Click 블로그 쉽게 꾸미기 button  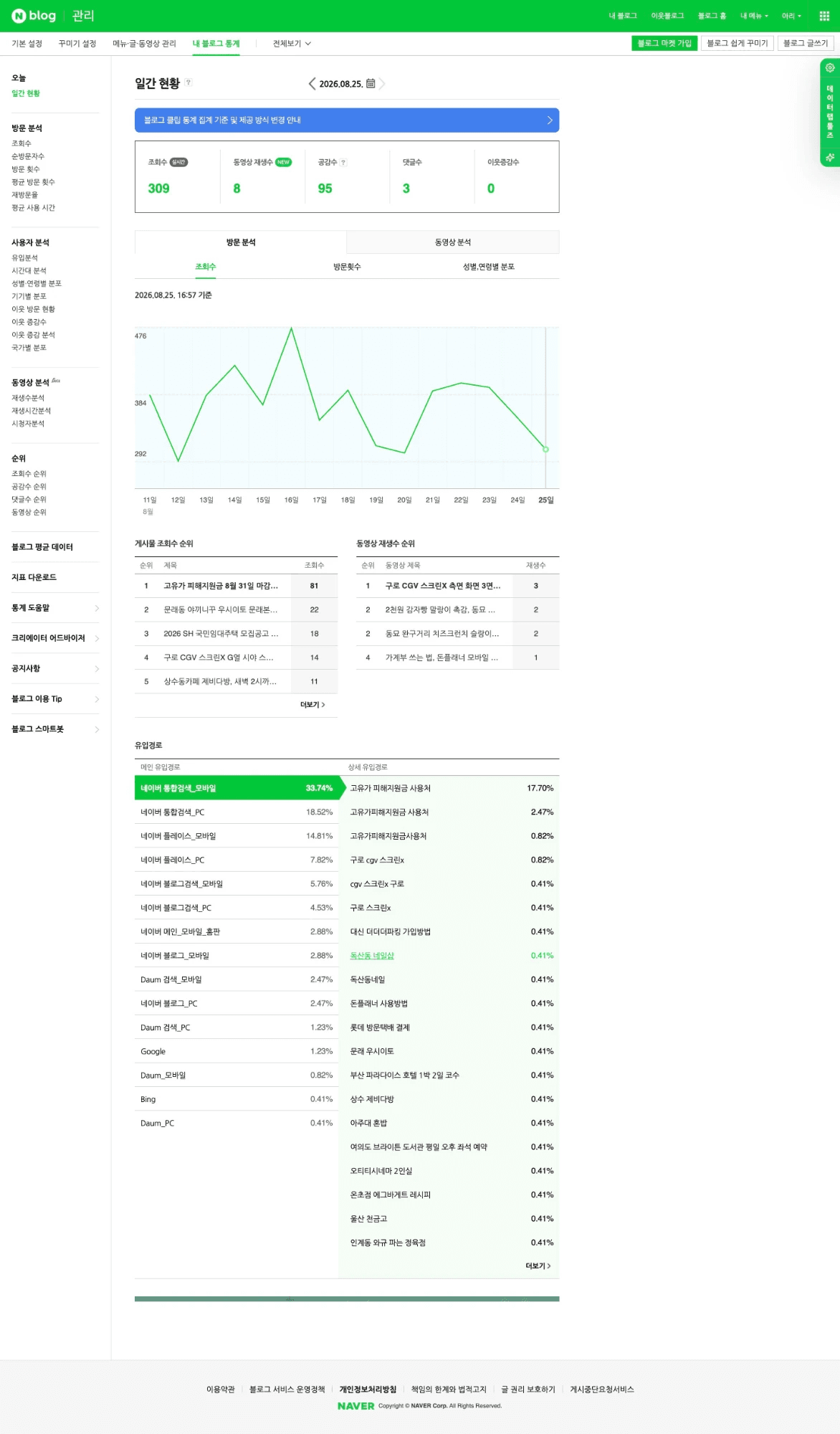[x=738, y=43]
